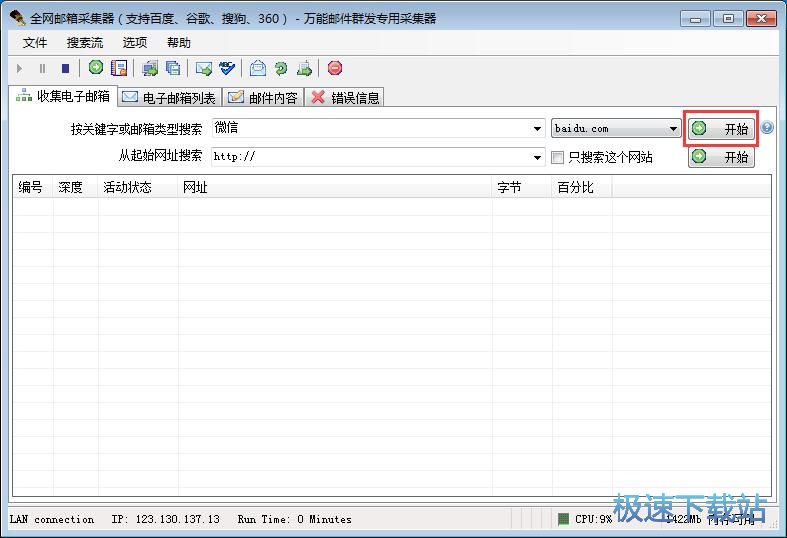787x538 pixels.
Task: Click the red no-entry circle toolbar icon
Action: coord(335,68)
